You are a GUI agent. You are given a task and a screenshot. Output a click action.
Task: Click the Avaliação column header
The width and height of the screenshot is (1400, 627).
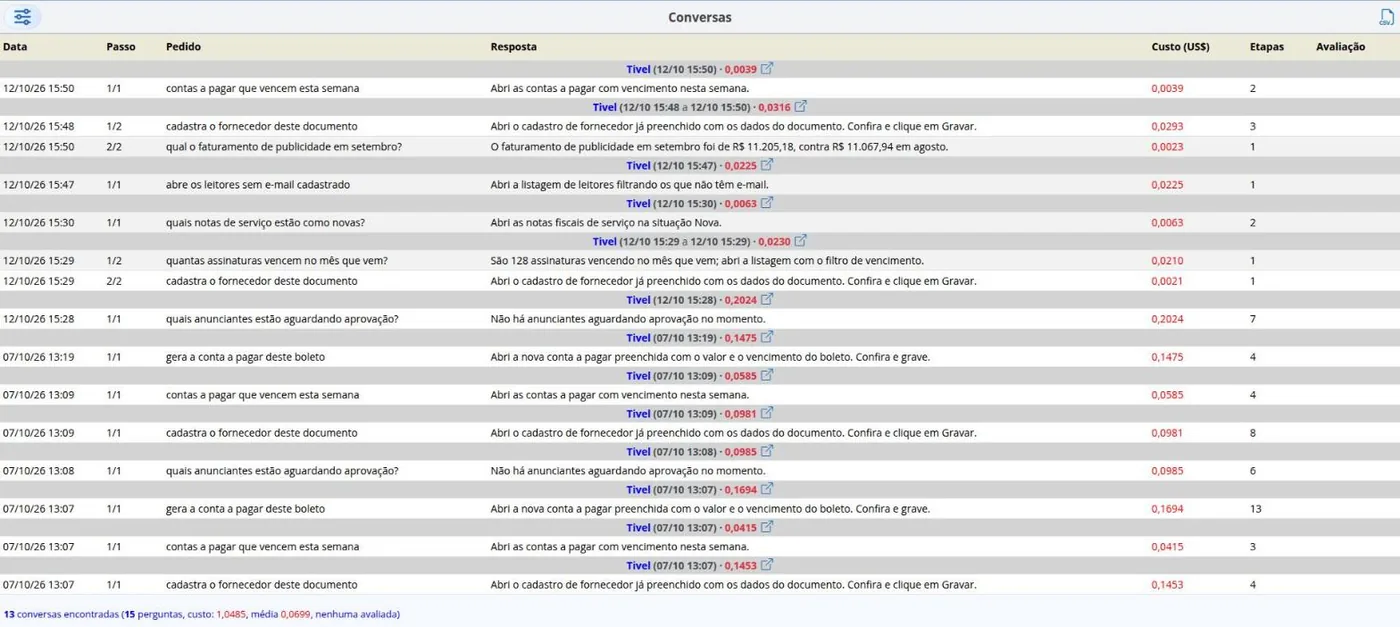pos(1341,47)
